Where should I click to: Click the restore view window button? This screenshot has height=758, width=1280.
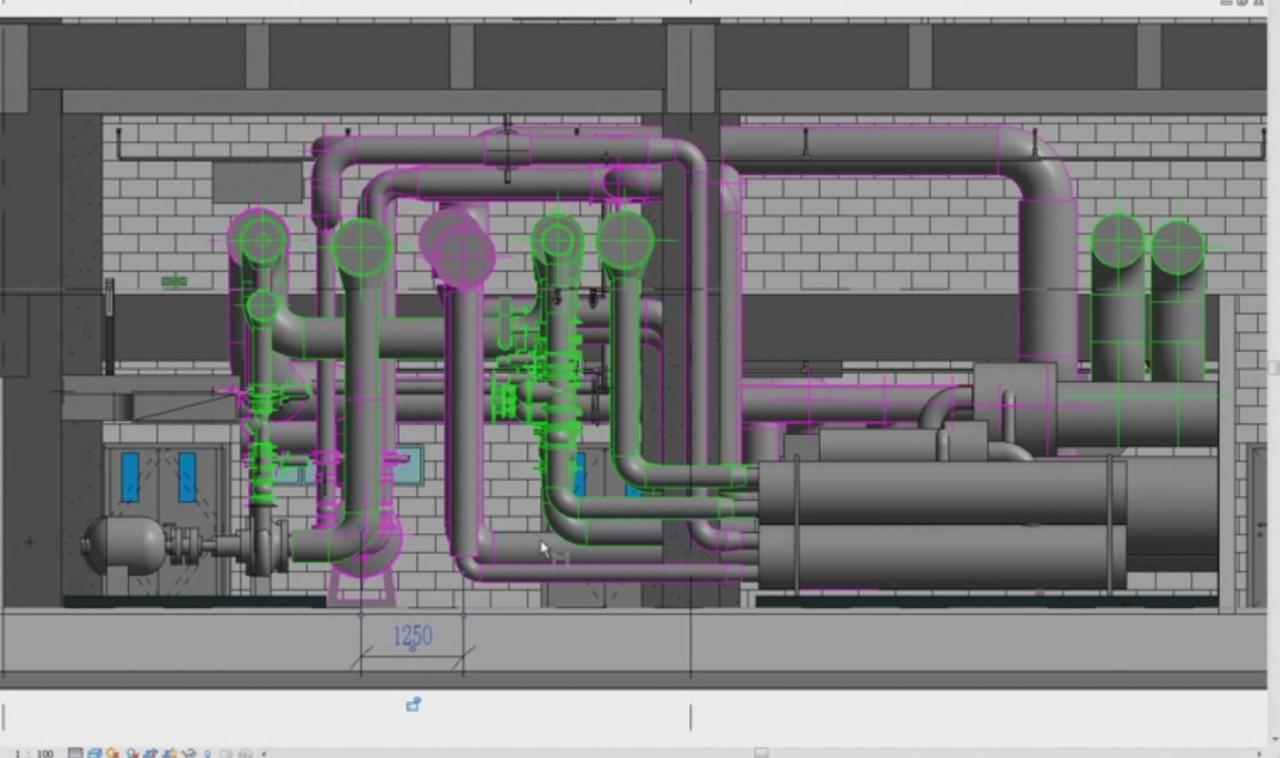tap(1242, 3)
